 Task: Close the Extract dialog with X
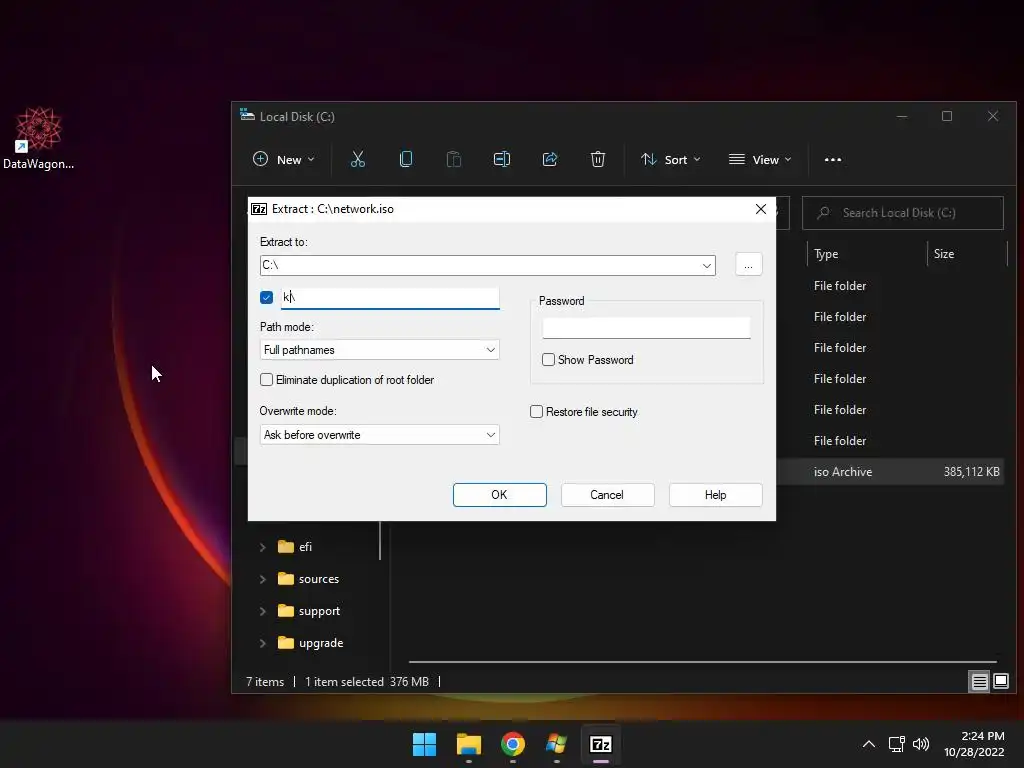tap(761, 209)
